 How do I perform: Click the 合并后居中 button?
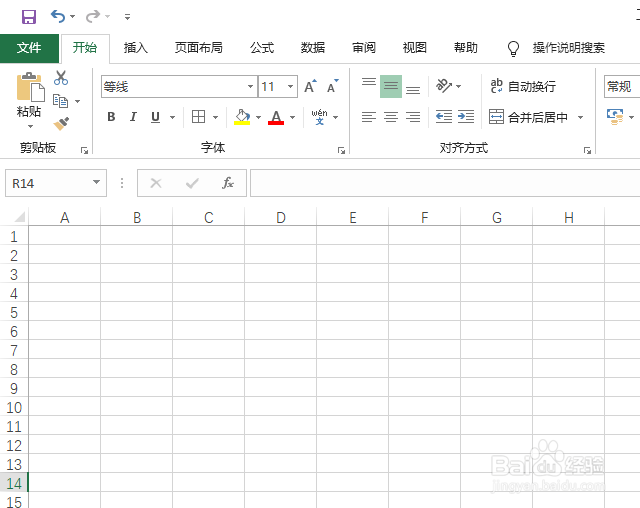click(529, 117)
